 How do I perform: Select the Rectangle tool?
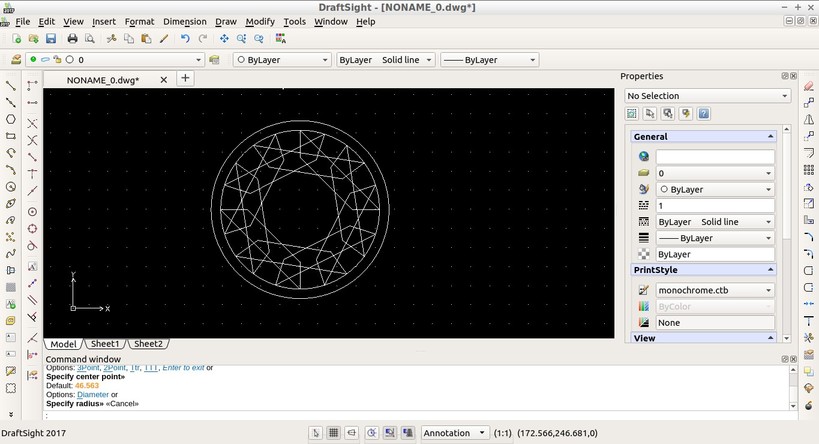[x=10, y=136]
